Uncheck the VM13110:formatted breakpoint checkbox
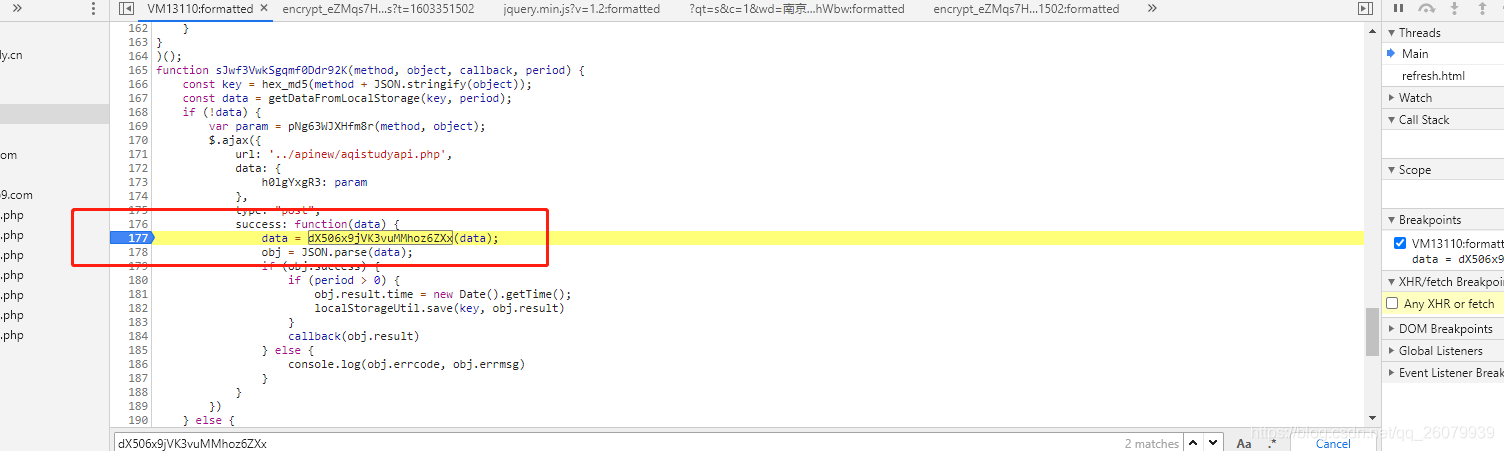 1400,243
